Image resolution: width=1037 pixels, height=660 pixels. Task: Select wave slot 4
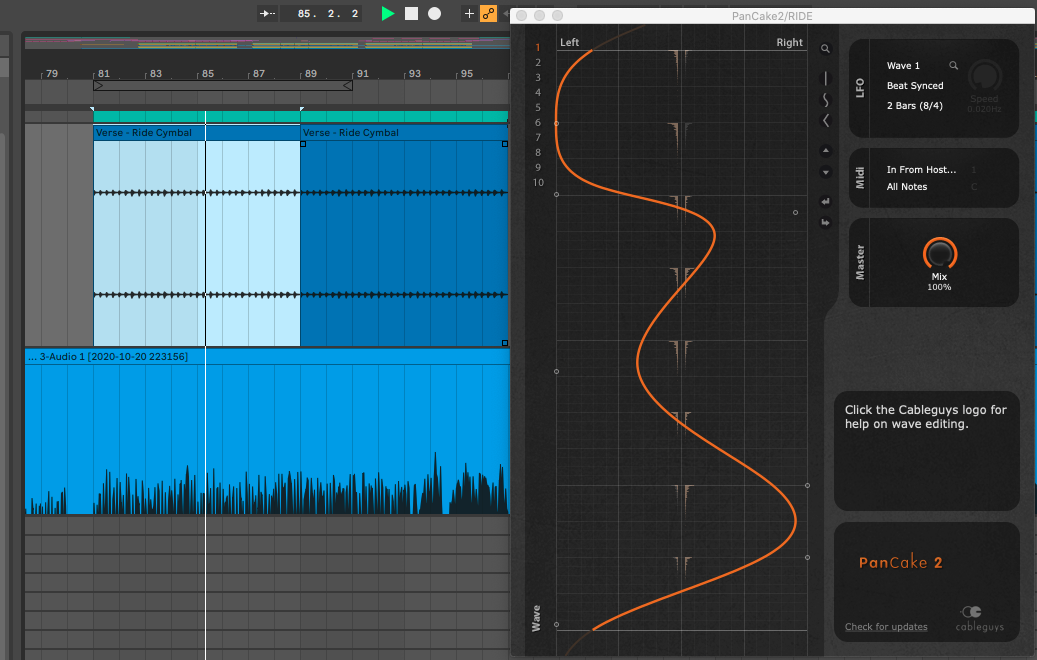[x=538, y=93]
